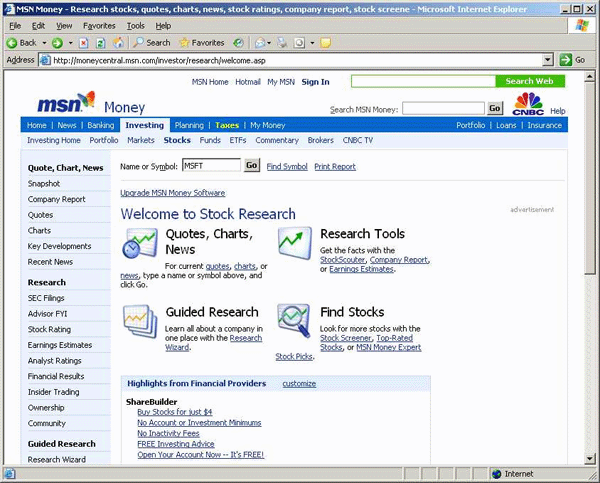
Task: Expand the Mail button dropdown arrow
Action: (x=271, y=43)
